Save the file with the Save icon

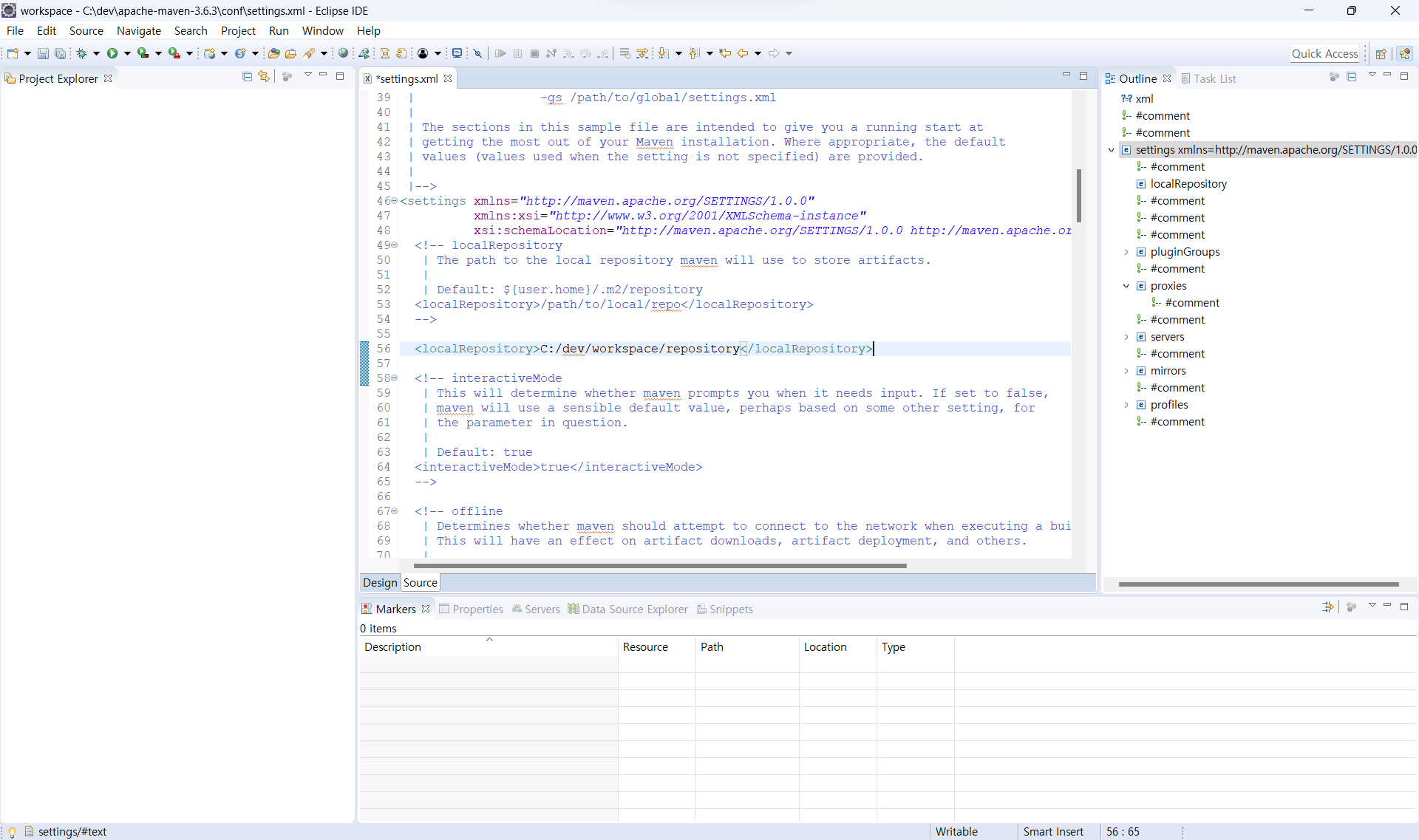tap(43, 53)
